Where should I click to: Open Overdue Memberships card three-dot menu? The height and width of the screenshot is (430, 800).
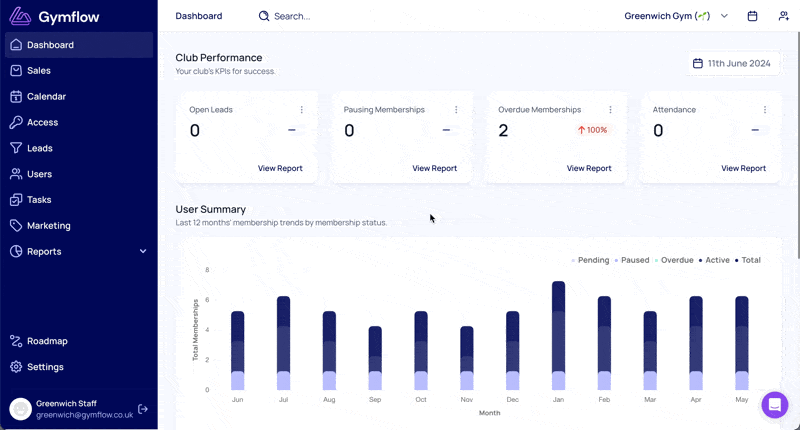[x=610, y=110]
